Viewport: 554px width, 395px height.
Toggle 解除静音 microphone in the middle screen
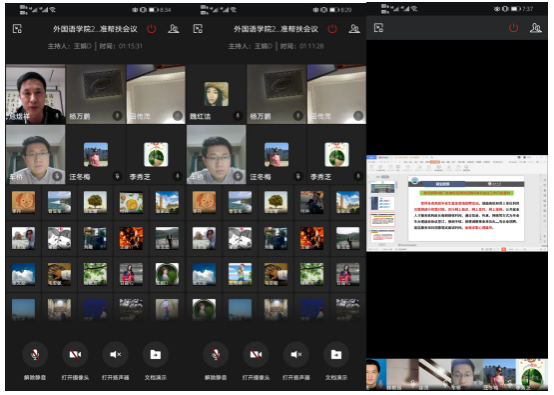[x=216, y=354]
